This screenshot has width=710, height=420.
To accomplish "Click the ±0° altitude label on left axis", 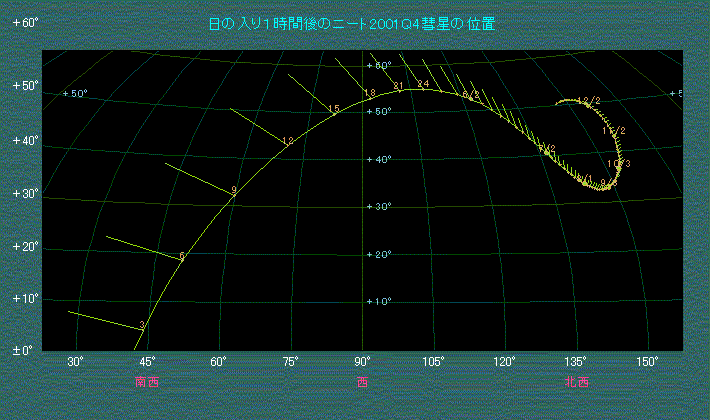I will (25, 351).
